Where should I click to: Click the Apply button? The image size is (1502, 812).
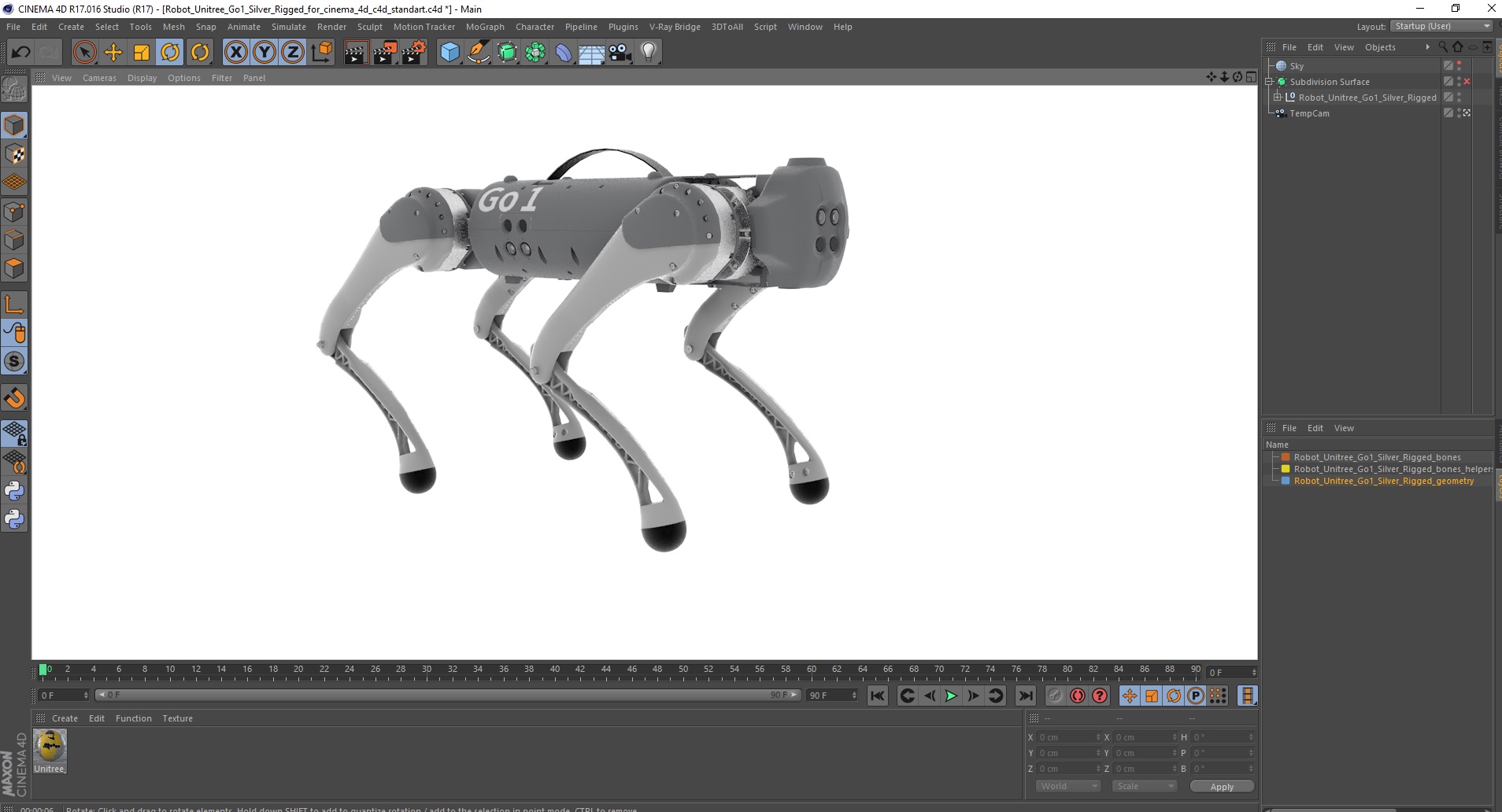1222,787
